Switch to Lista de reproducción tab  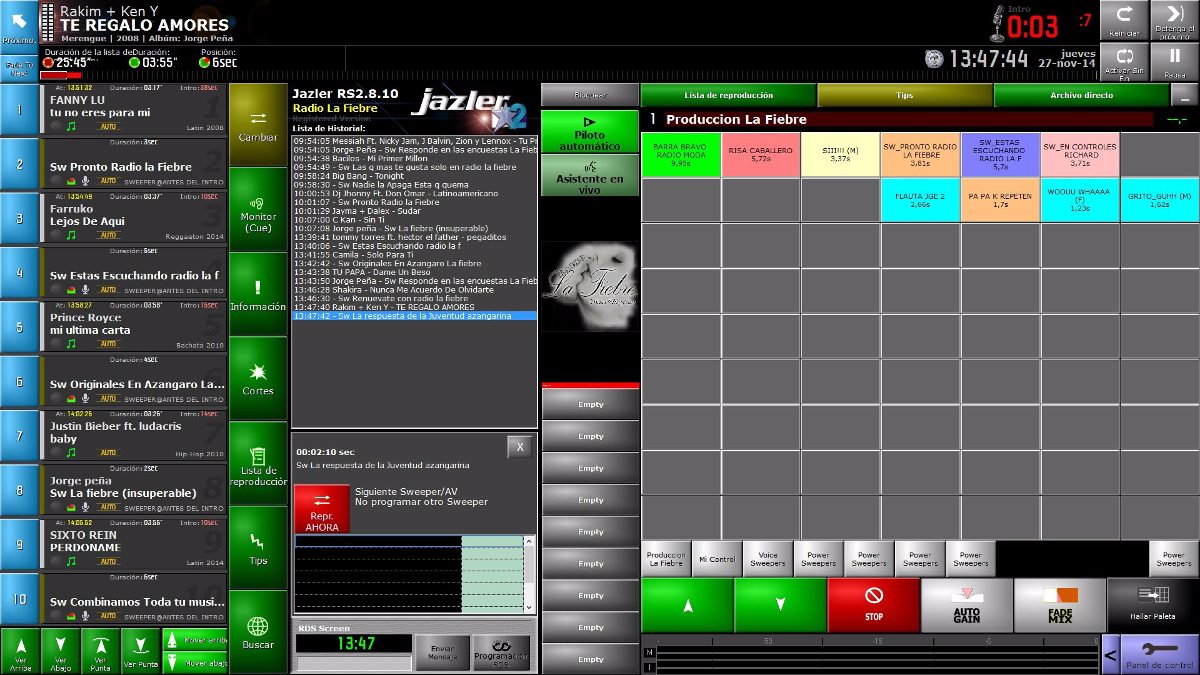728,95
